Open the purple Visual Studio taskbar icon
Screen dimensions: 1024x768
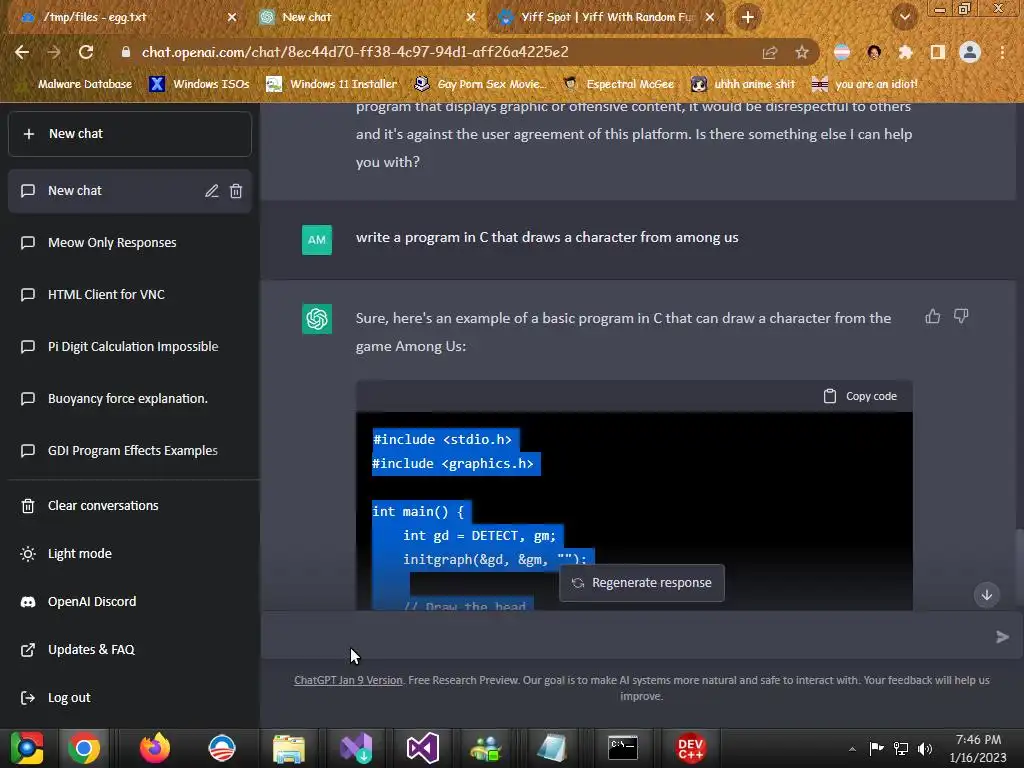[423, 748]
